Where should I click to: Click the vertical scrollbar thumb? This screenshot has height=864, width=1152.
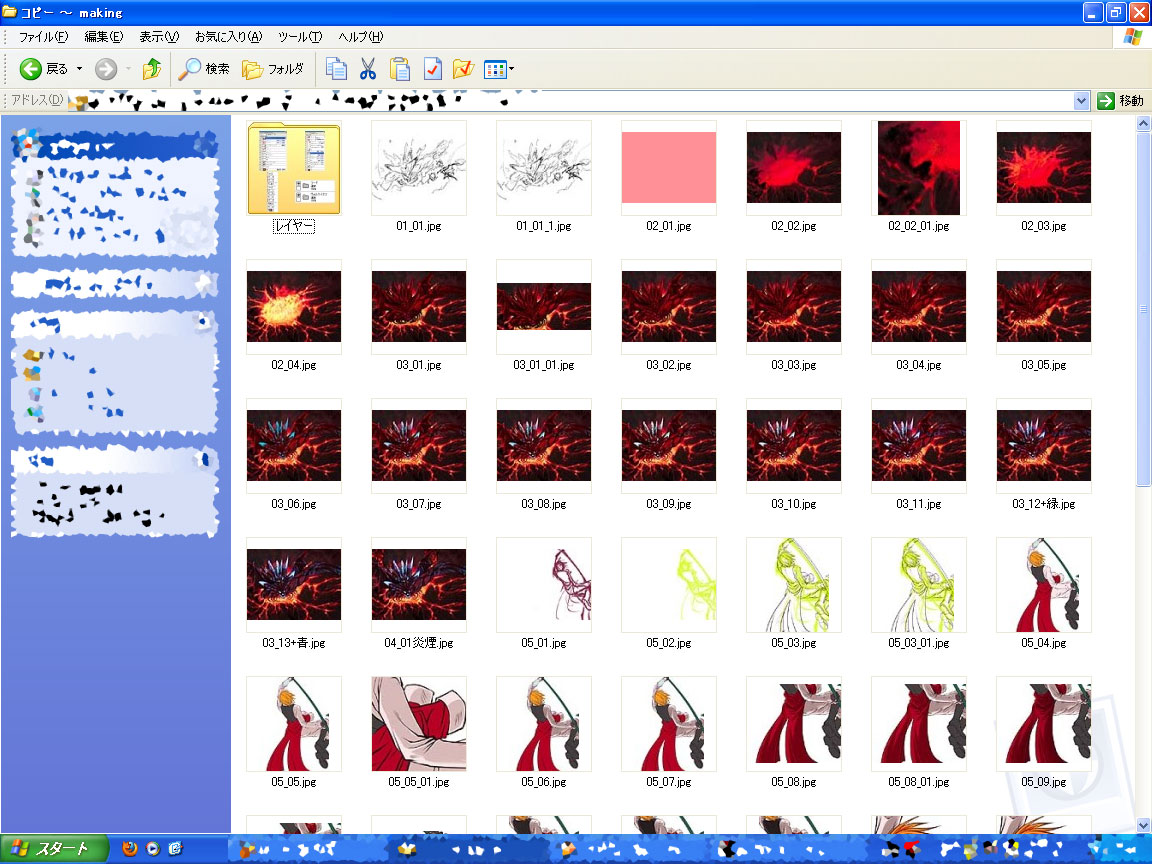[1143, 309]
